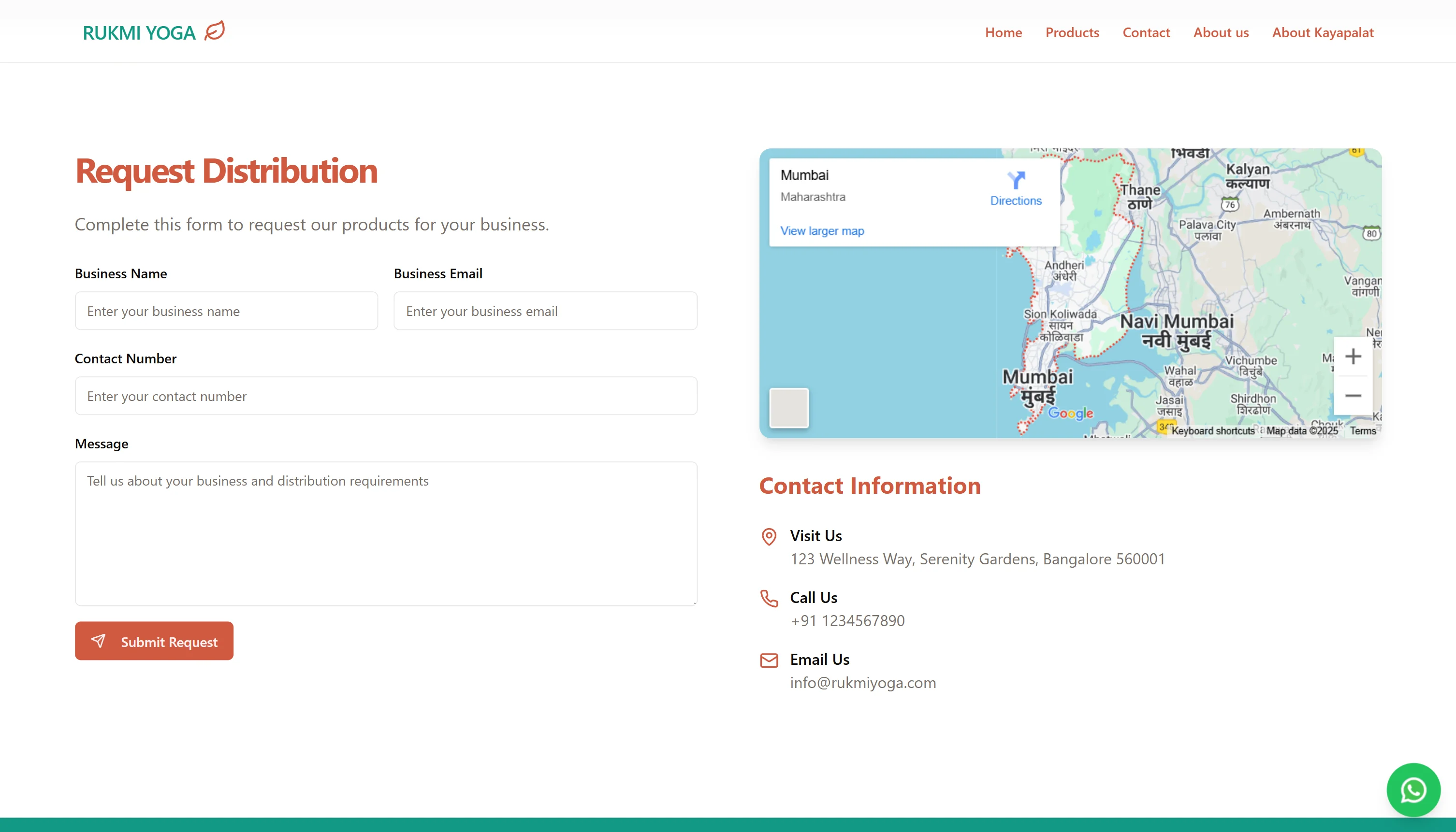
Task: Focus the Business Name field
Action: point(226,311)
